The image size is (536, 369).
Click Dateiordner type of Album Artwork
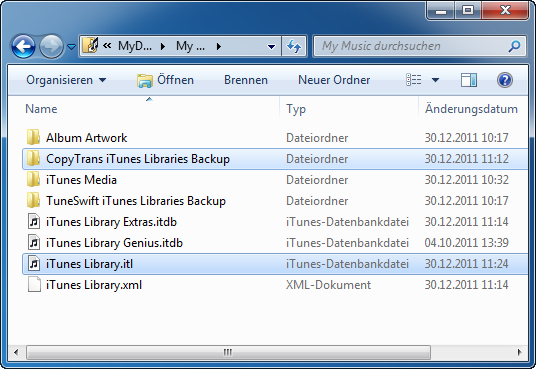point(317,138)
